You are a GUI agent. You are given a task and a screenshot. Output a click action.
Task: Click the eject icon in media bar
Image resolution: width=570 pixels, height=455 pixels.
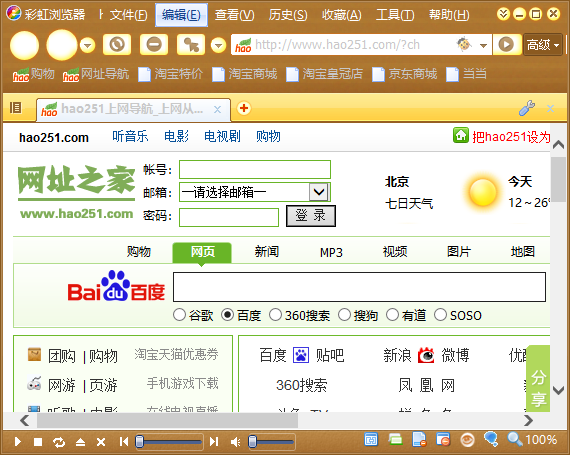coord(80,442)
